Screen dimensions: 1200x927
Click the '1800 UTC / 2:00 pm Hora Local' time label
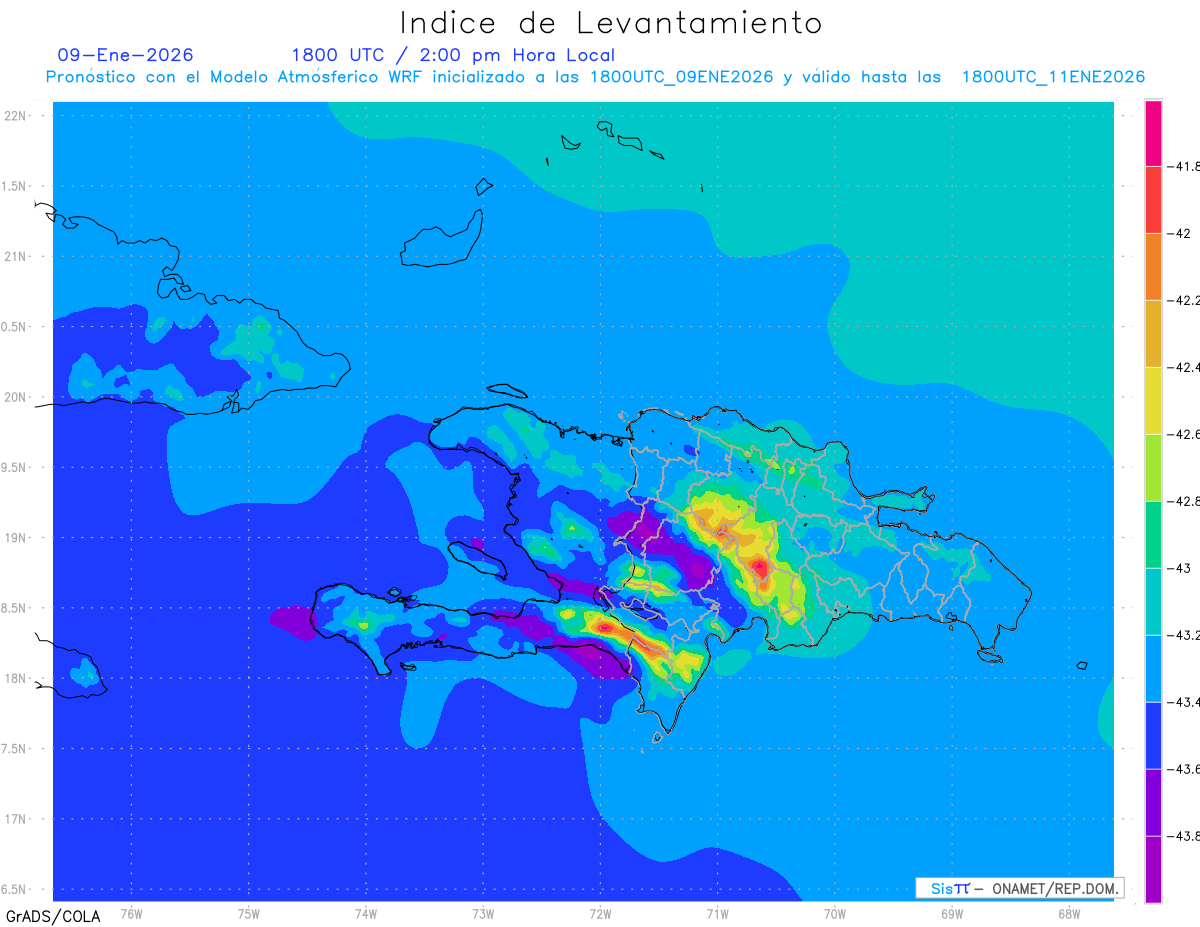(453, 55)
